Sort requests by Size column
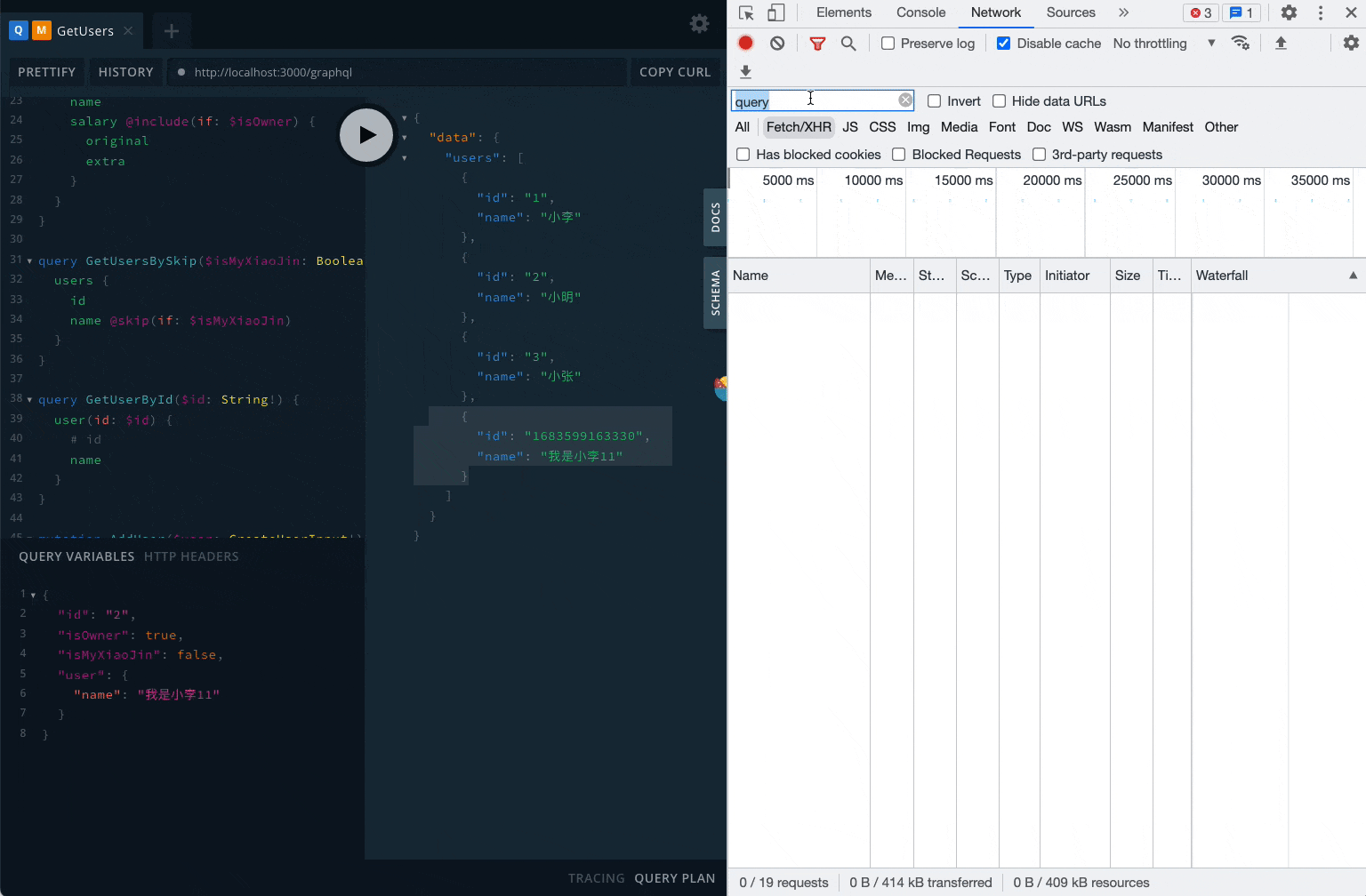 coord(1131,276)
